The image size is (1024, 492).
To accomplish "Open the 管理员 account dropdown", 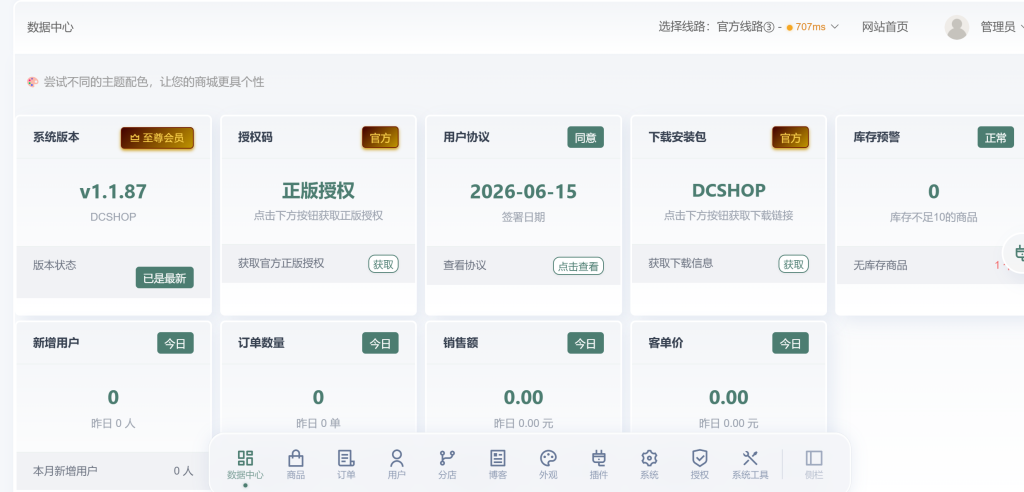I will pyautogui.click(x=1001, y=27).
